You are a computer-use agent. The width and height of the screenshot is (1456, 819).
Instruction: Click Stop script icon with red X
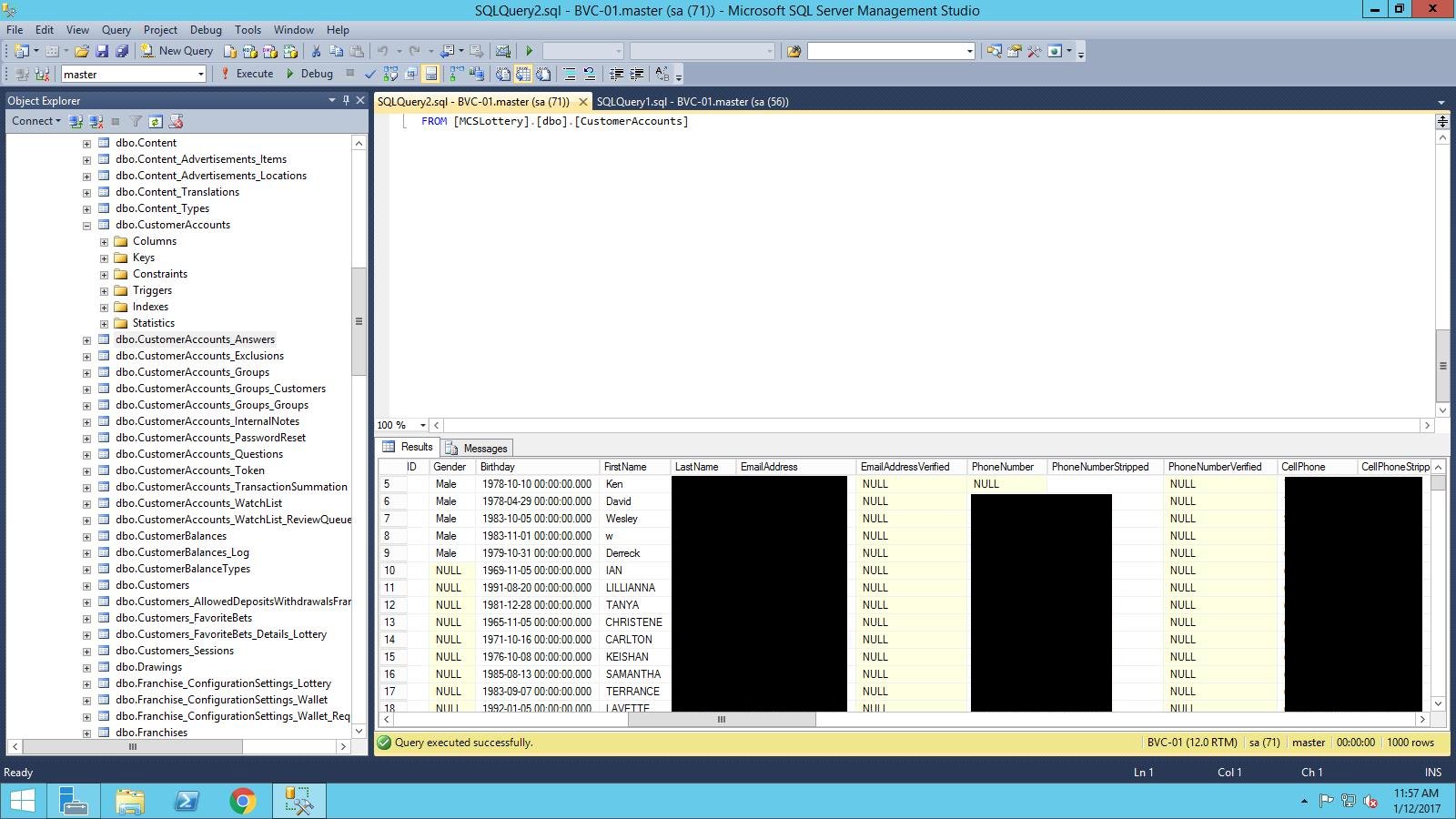[177, 121]
